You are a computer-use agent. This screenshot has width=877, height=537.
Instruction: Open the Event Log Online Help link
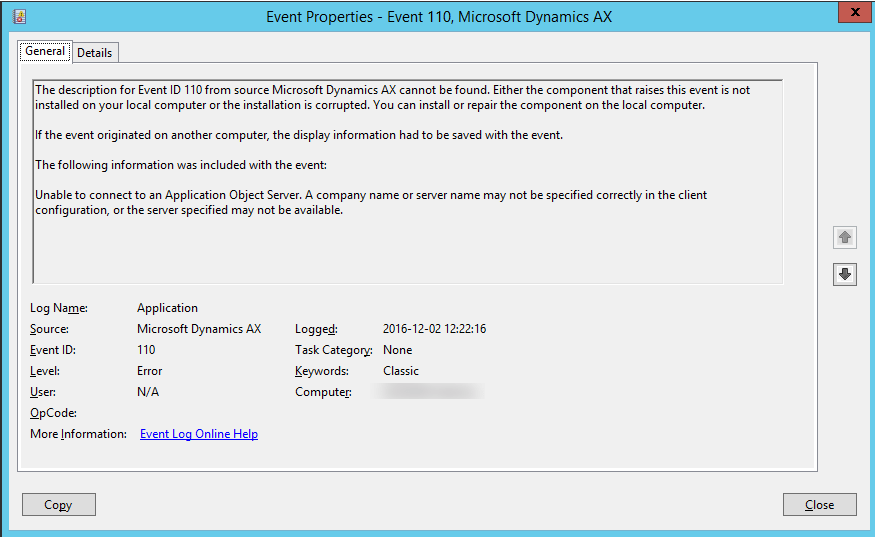199,434
